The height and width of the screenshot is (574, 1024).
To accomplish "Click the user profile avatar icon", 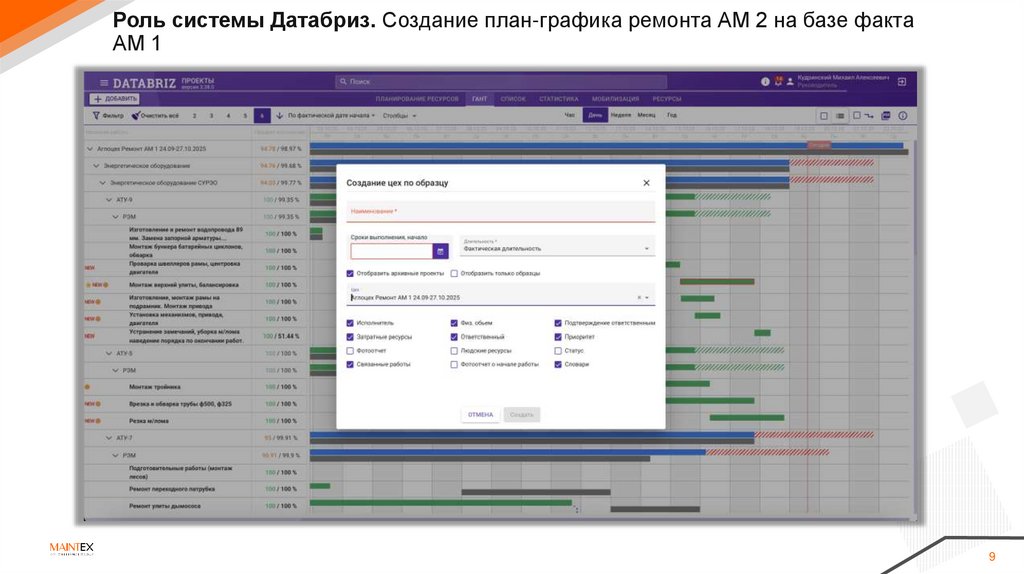I will (x=790, y=82).
